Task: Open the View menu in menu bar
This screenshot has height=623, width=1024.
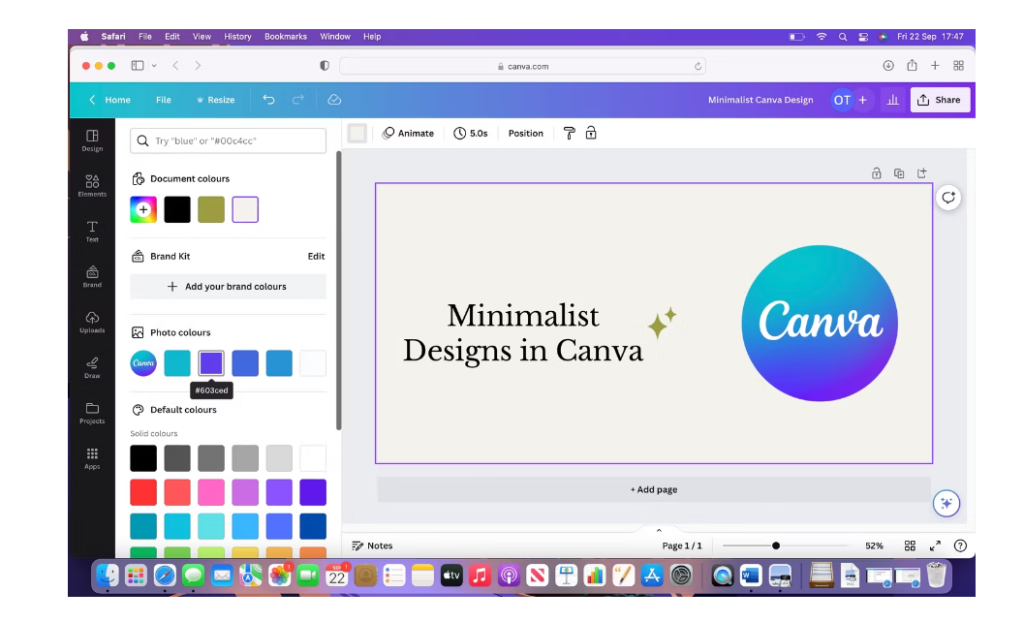Action: (x=202, y=37)
